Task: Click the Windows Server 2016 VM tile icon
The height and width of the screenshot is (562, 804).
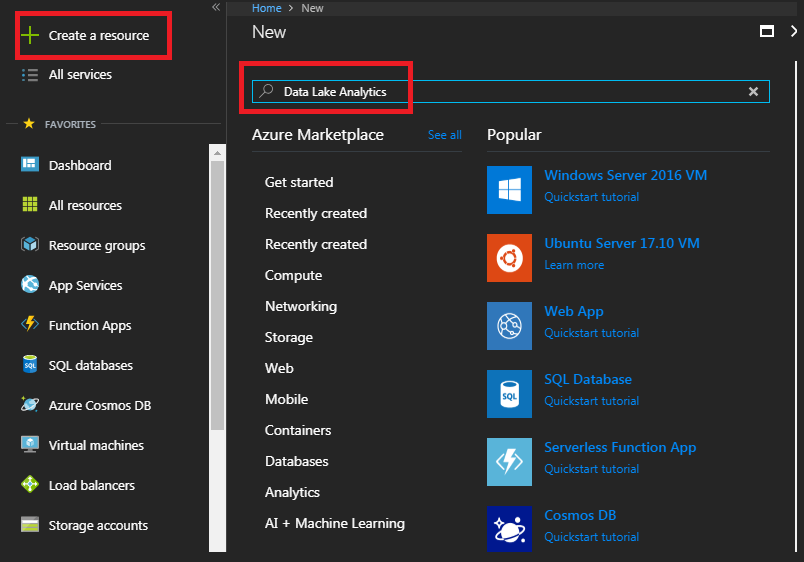Action: point(509,190)
